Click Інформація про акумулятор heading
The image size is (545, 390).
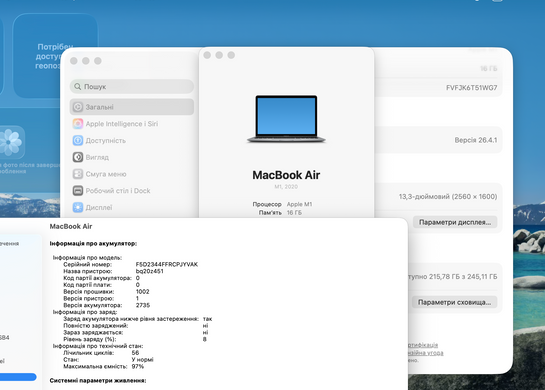coord(93,244)
